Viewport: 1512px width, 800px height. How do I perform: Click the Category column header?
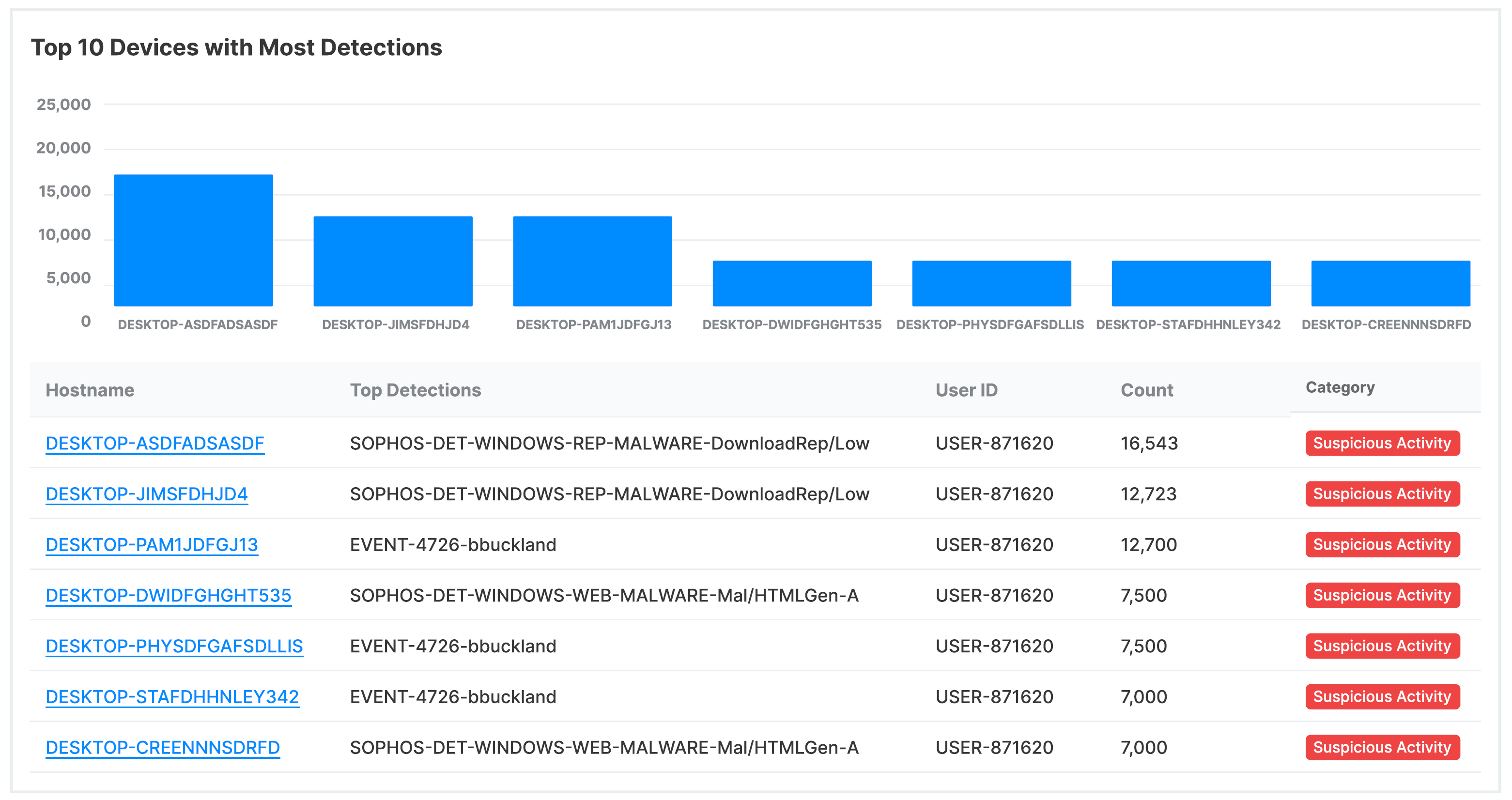1340,387
